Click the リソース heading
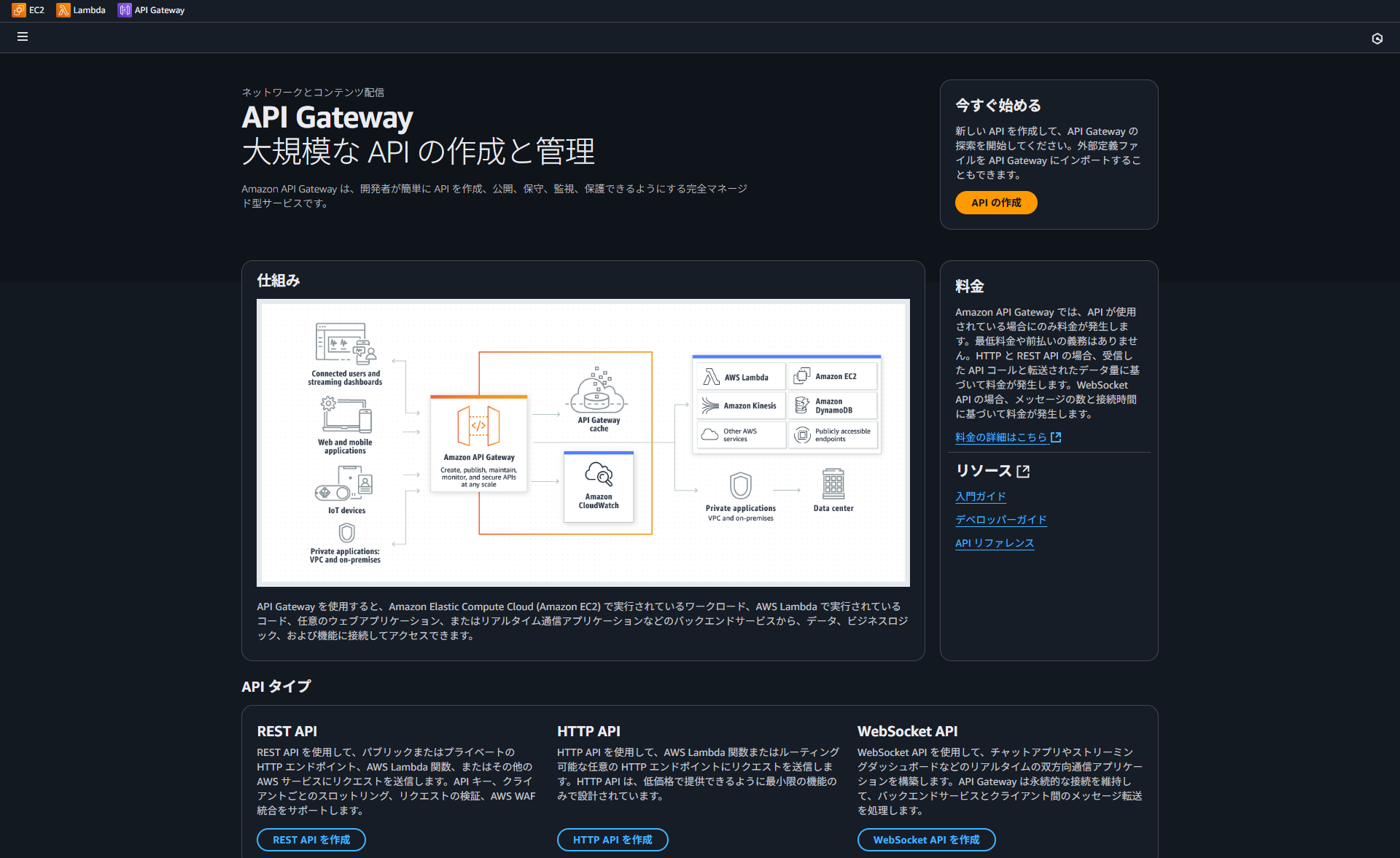The height and width of the screenshot is (858, 1400). [984, 471]
